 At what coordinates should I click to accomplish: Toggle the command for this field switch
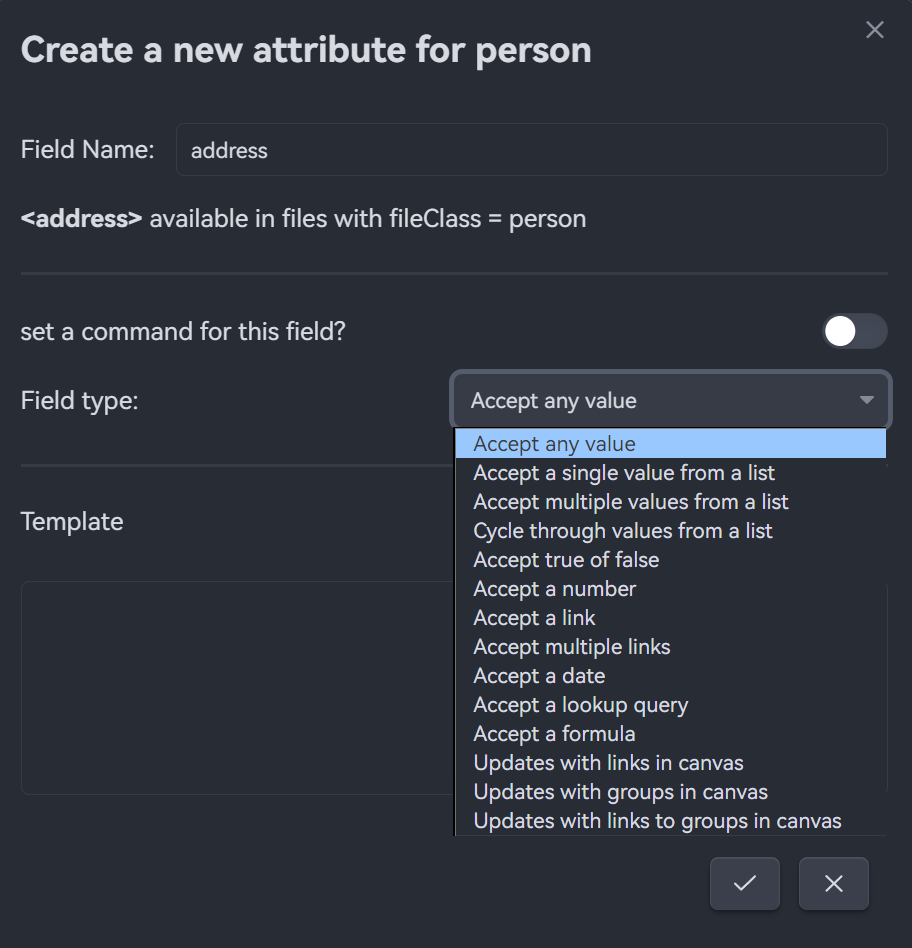pos(854,331)
